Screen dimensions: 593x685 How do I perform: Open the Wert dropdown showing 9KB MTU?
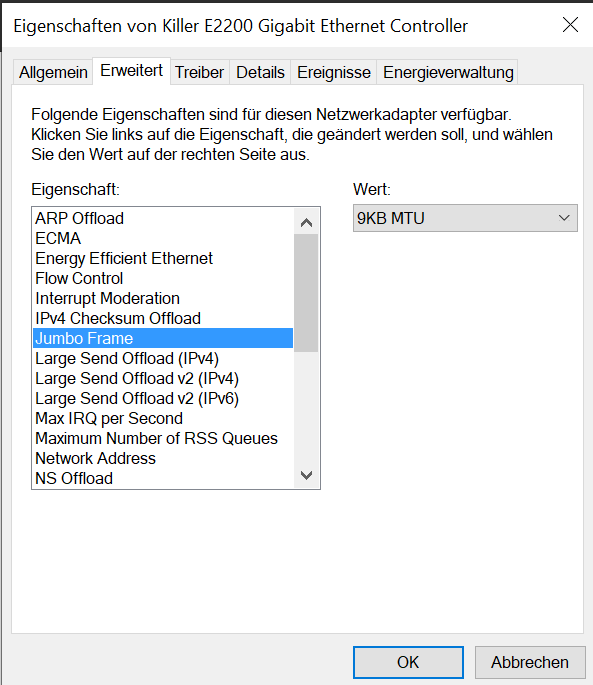click(x=465, y=218)
